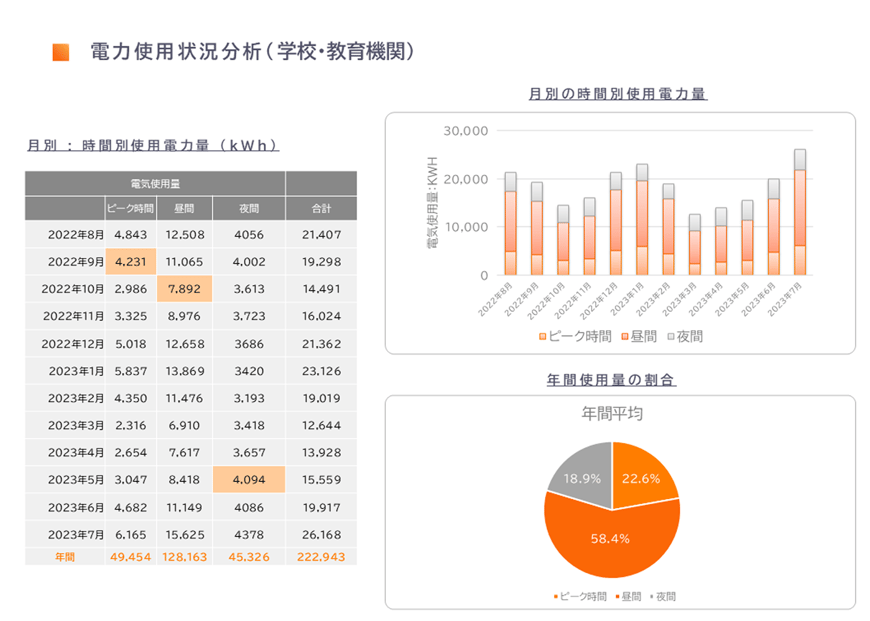Click the underlined 年間使用量の割合 heading

tap(618, 381)
